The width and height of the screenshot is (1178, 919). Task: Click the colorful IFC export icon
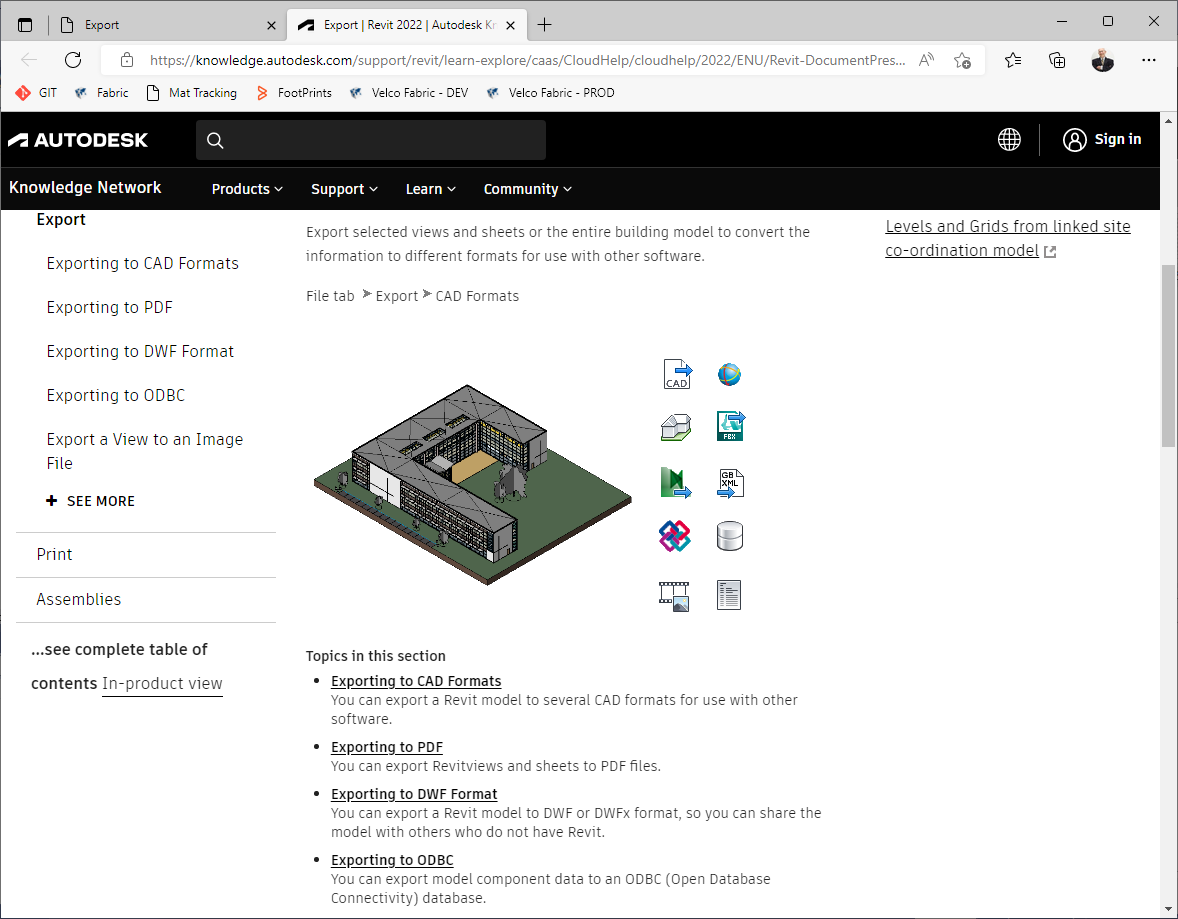click(674, 536)
